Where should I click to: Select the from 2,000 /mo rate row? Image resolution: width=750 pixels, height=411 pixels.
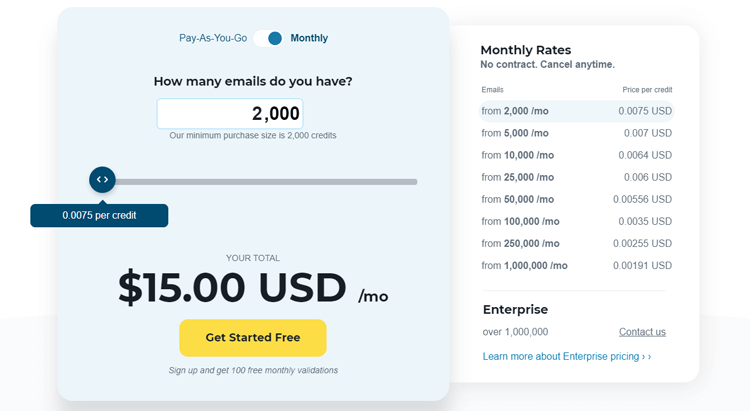pos(576,111)
